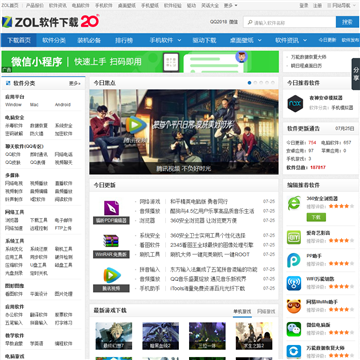Click the 爱奇艺影音 icon
Viewport: 360px width, 360px height.
294,237
